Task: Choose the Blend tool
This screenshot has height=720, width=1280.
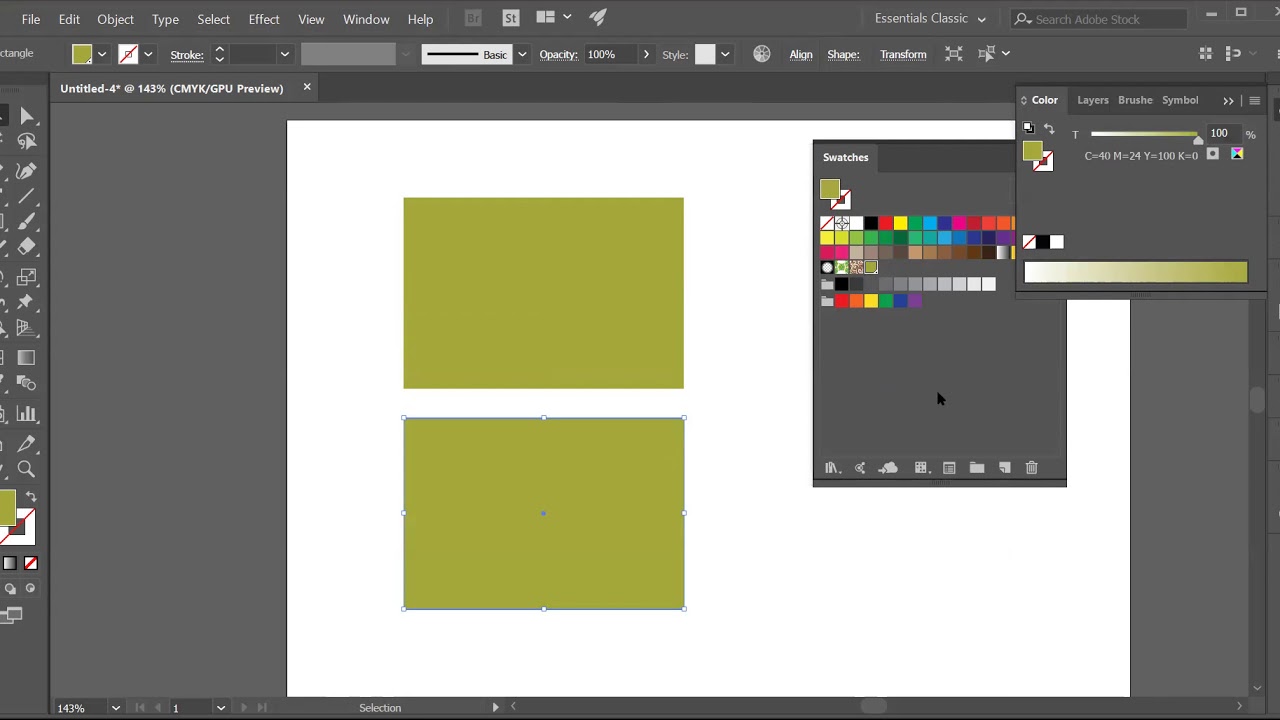Action: pyautogui.click(x=27, y=384)
